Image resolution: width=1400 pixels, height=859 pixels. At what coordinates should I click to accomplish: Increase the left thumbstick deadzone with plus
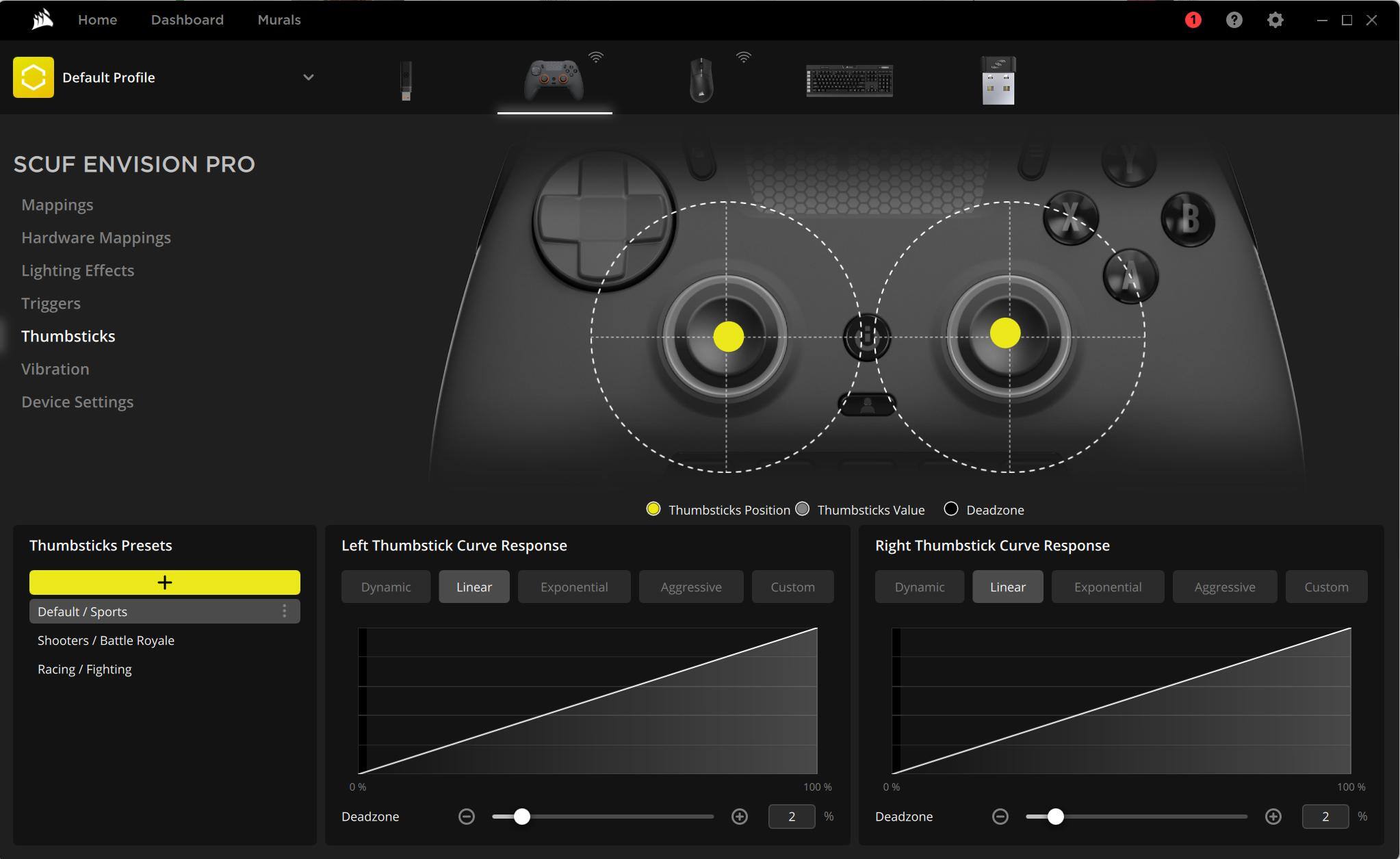pos(739,816)
